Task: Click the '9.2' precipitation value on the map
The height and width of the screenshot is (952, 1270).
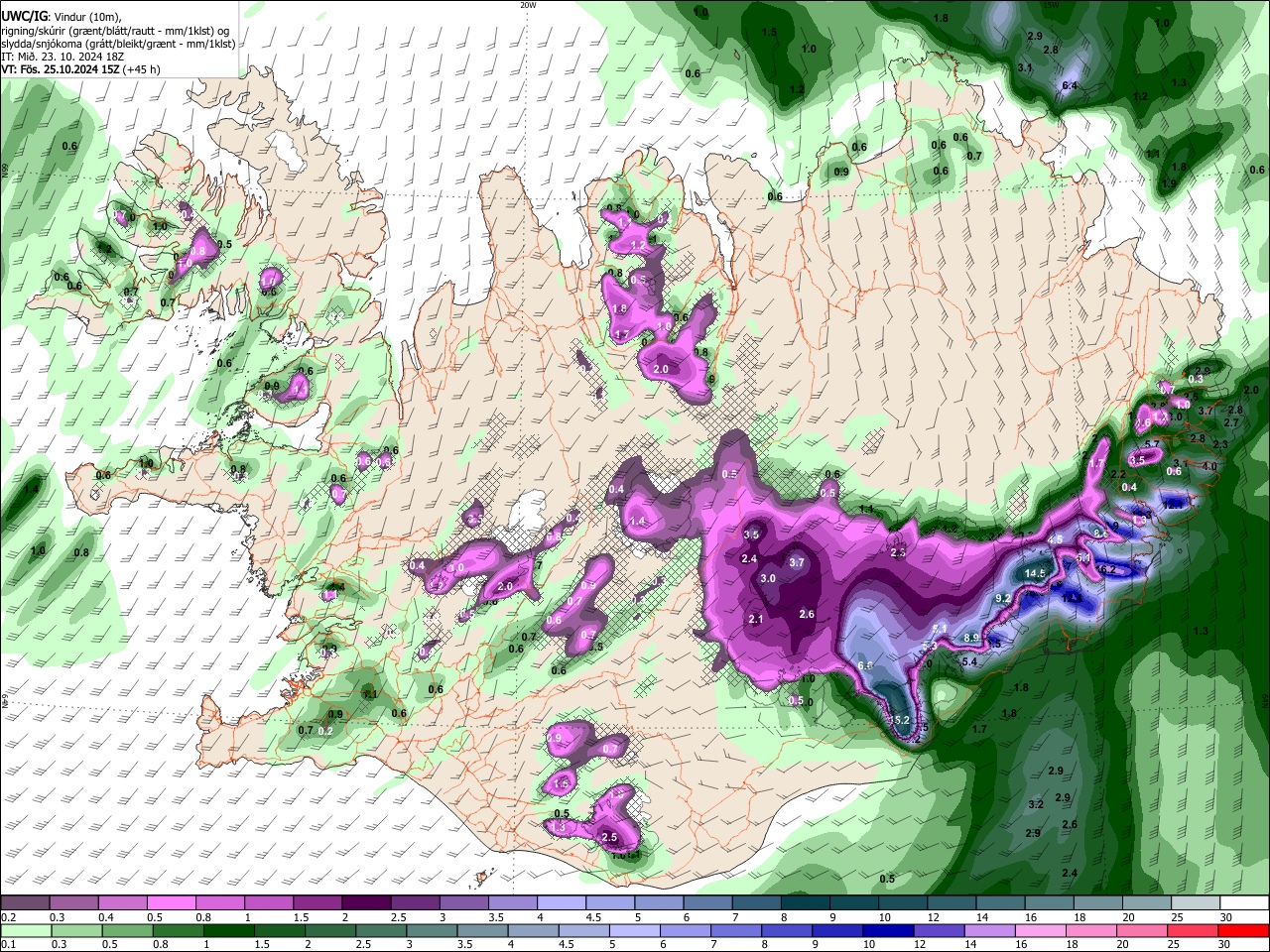Action: click(x=1002, y=598)
